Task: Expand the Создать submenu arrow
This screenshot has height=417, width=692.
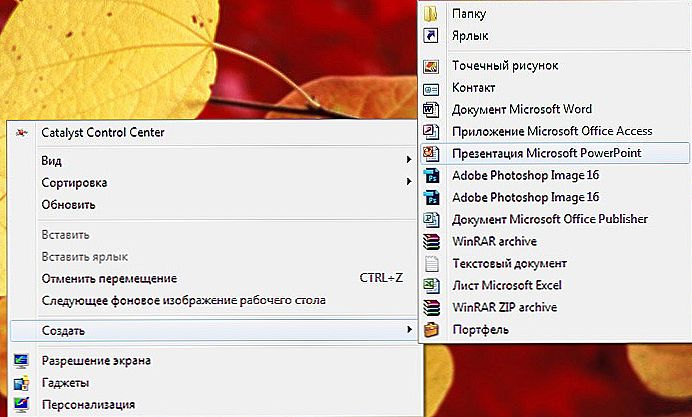Action: (410, 330)
